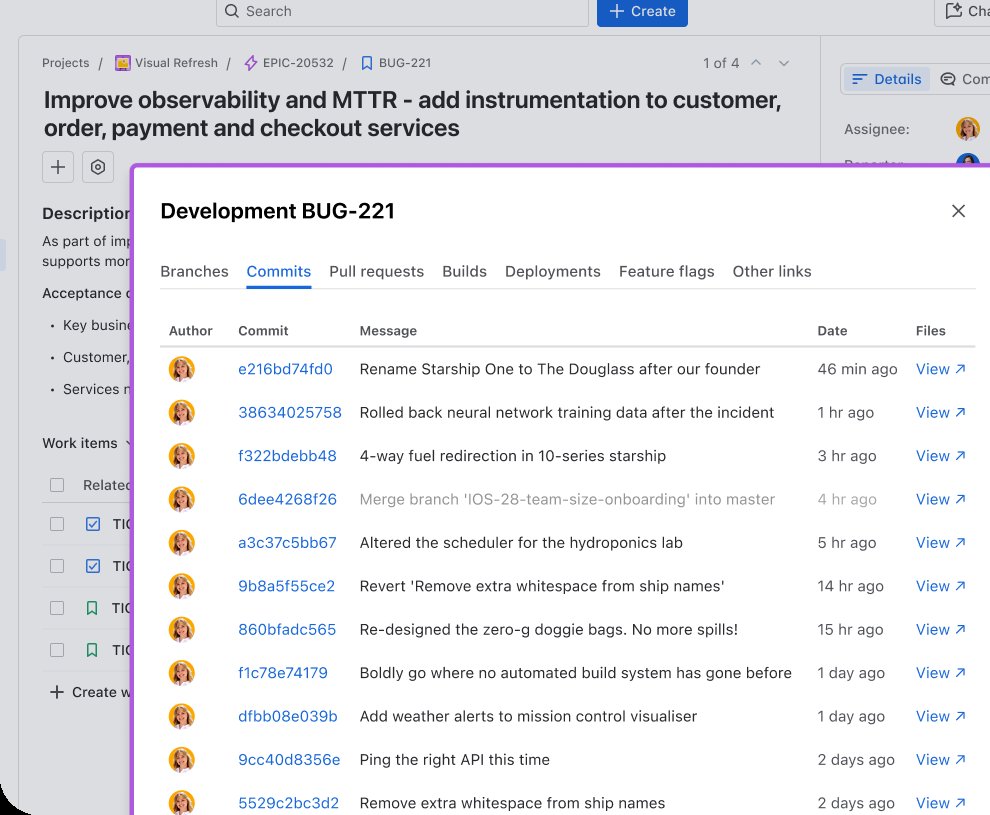Open the Other links tab
Viewport: 990px width, 815px height.
click(x=772, y=271)
